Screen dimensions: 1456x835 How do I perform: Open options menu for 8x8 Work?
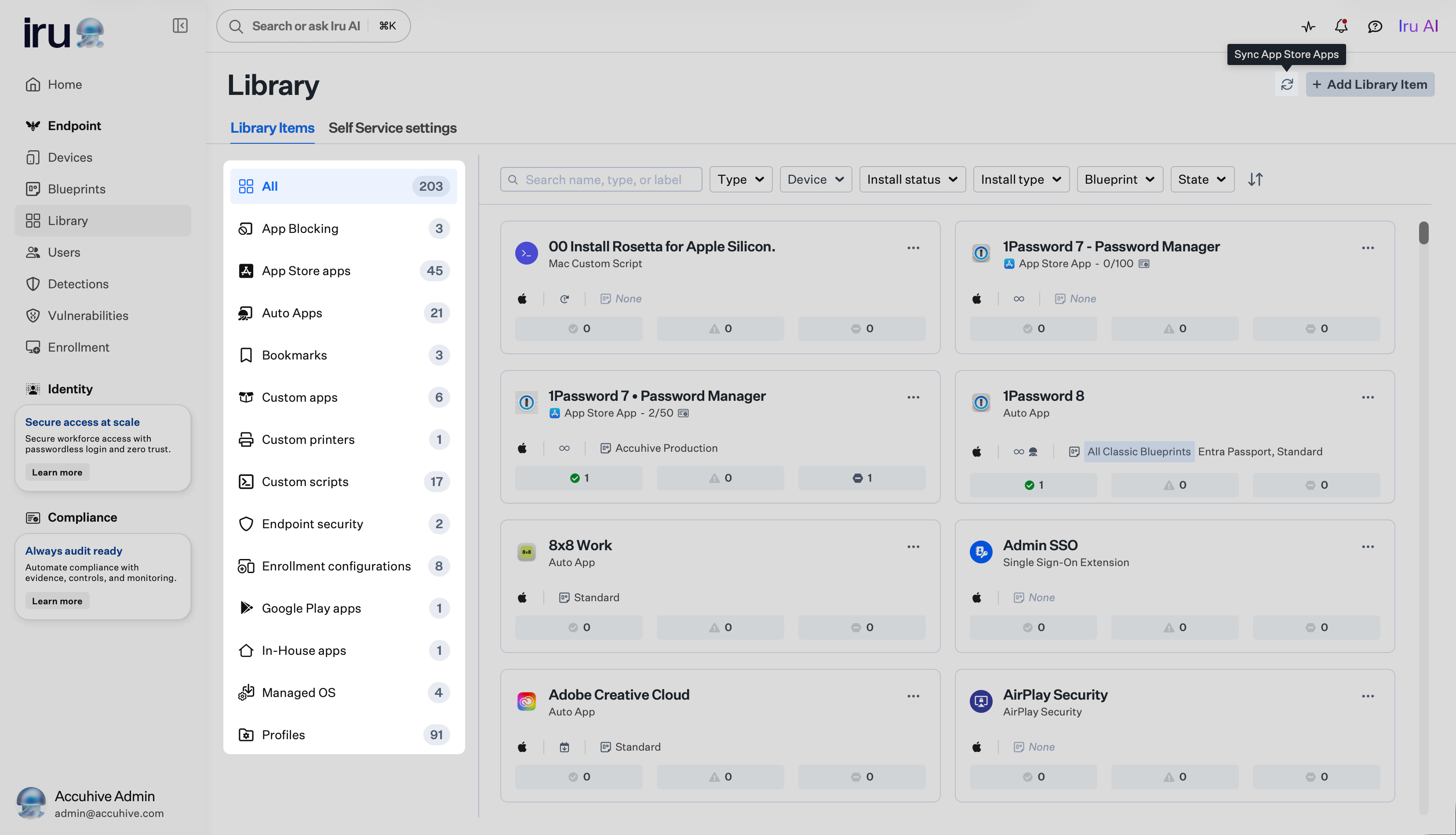(914, 547)
